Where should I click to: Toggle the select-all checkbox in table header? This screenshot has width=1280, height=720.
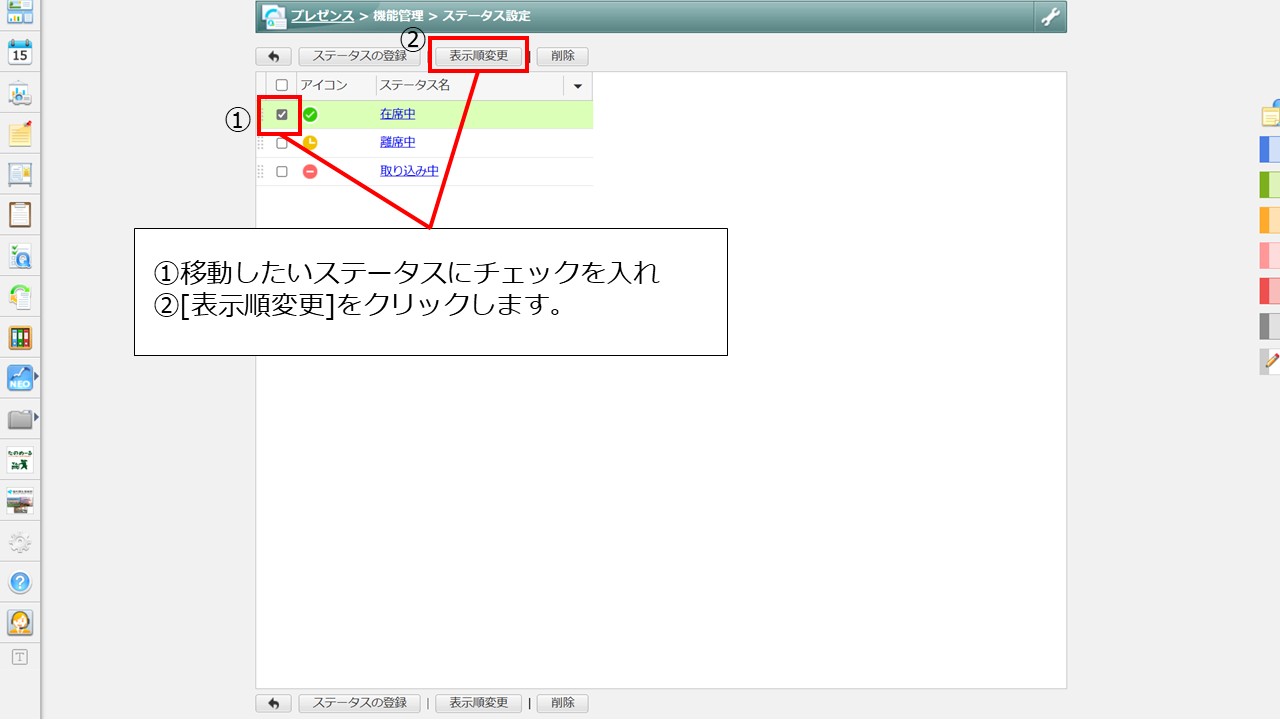(281, 85)
